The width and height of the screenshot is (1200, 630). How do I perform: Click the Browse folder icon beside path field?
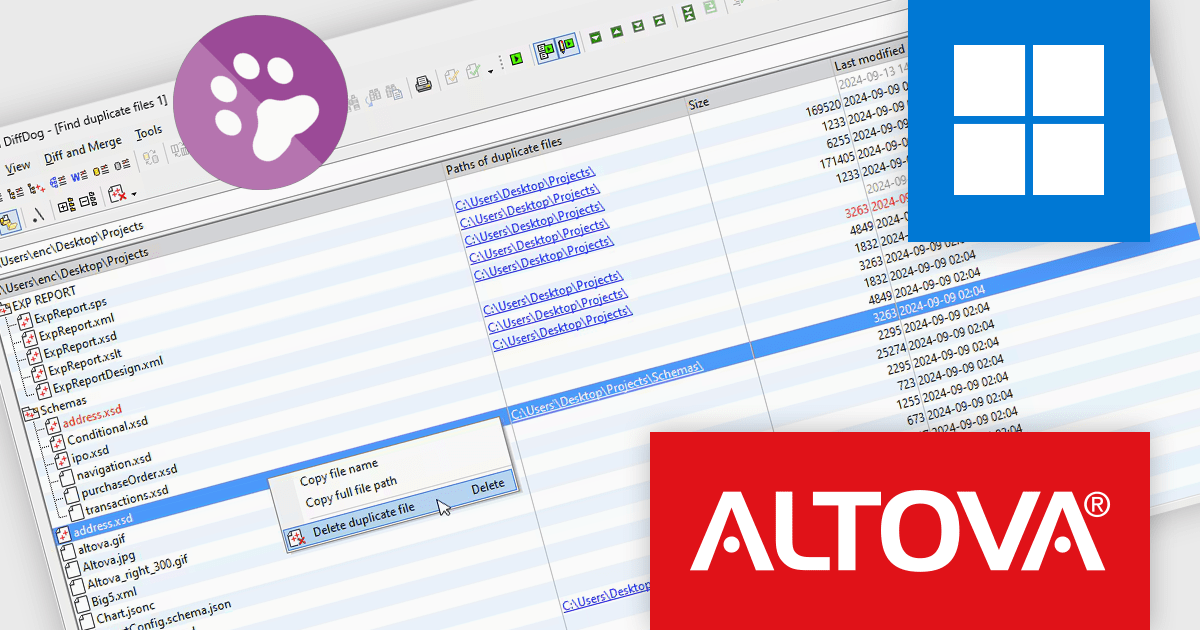pyautogui.click(x=9, y=222)
